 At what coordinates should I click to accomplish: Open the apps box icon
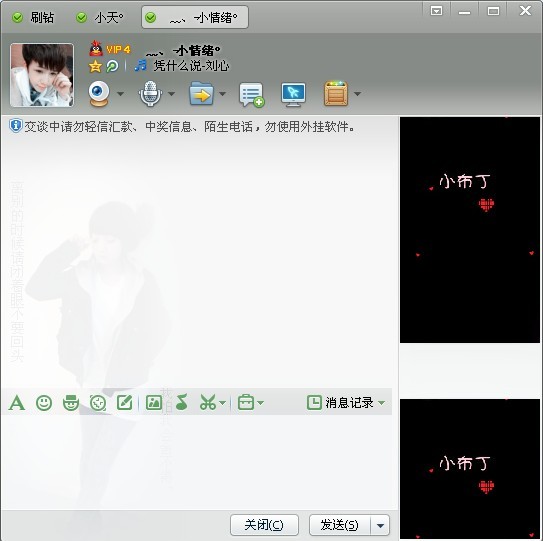tap(336, 94)
